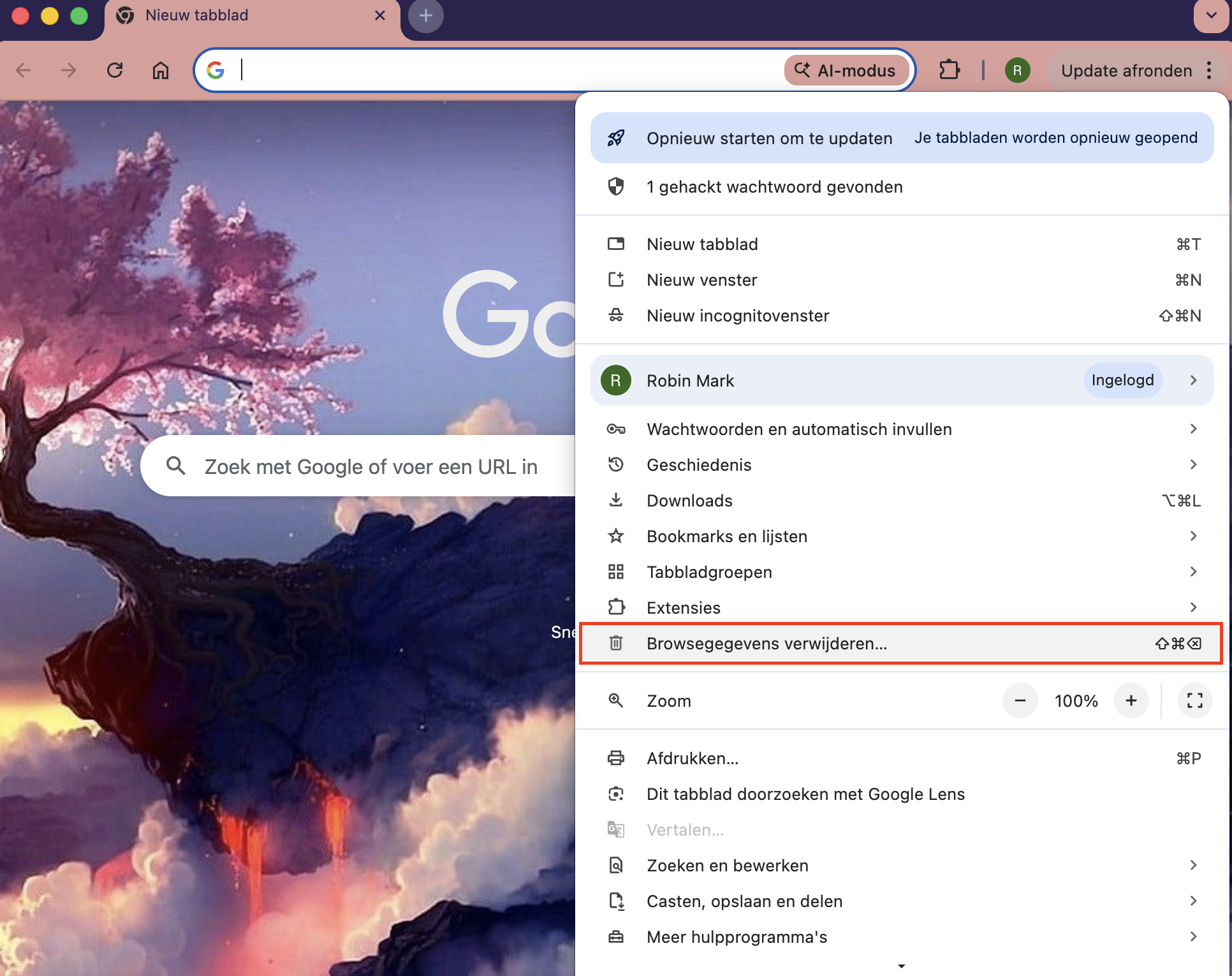
Task: Increase zoom with the plus button
Action: tap(1131, 700)
